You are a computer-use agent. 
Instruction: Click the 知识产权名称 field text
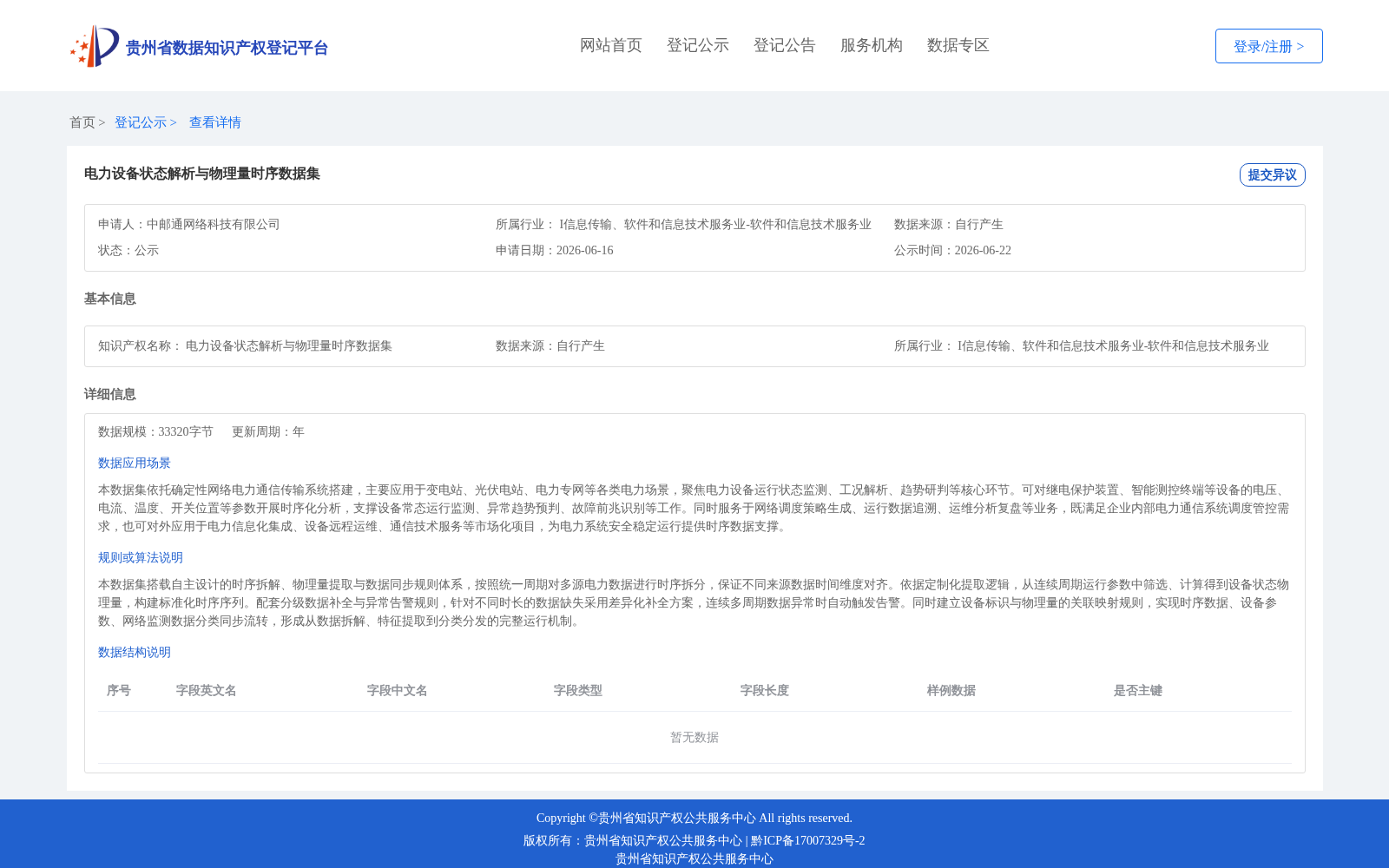pos(245,345)
